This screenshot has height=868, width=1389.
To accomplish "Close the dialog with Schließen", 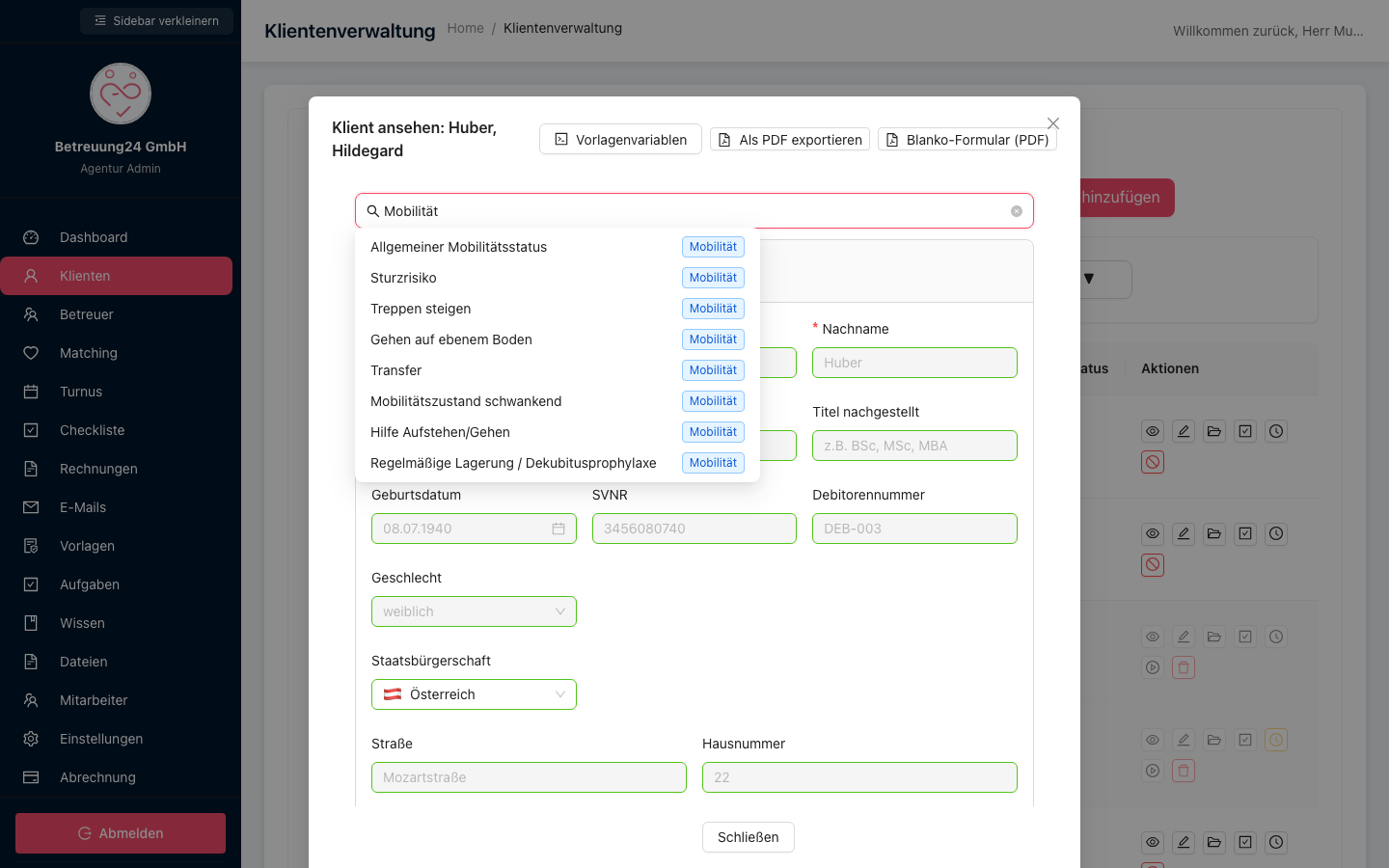I will coord(749,837).
